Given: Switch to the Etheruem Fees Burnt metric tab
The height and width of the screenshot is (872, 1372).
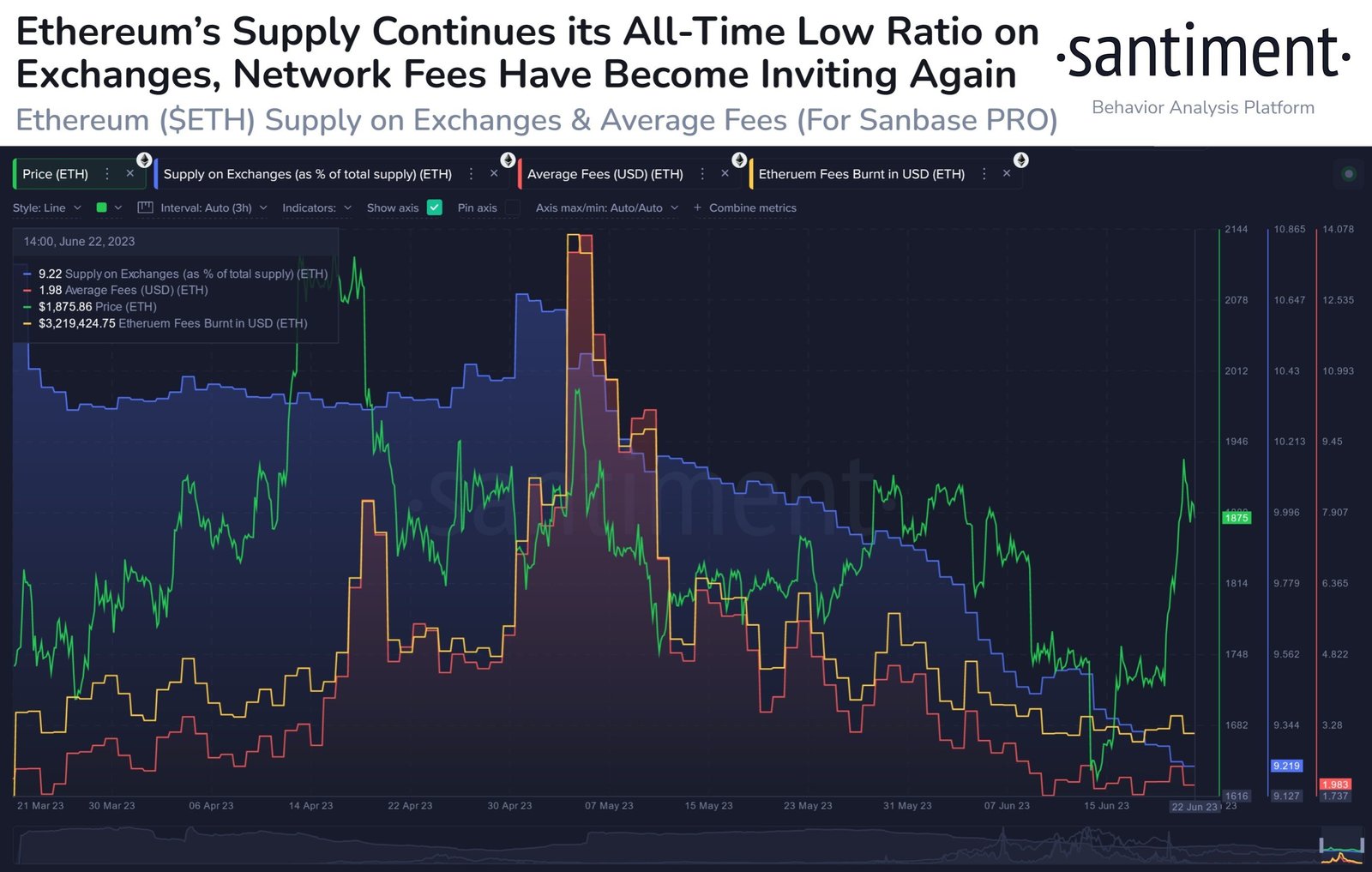Looking at the screenshot, I should [862, 173].
